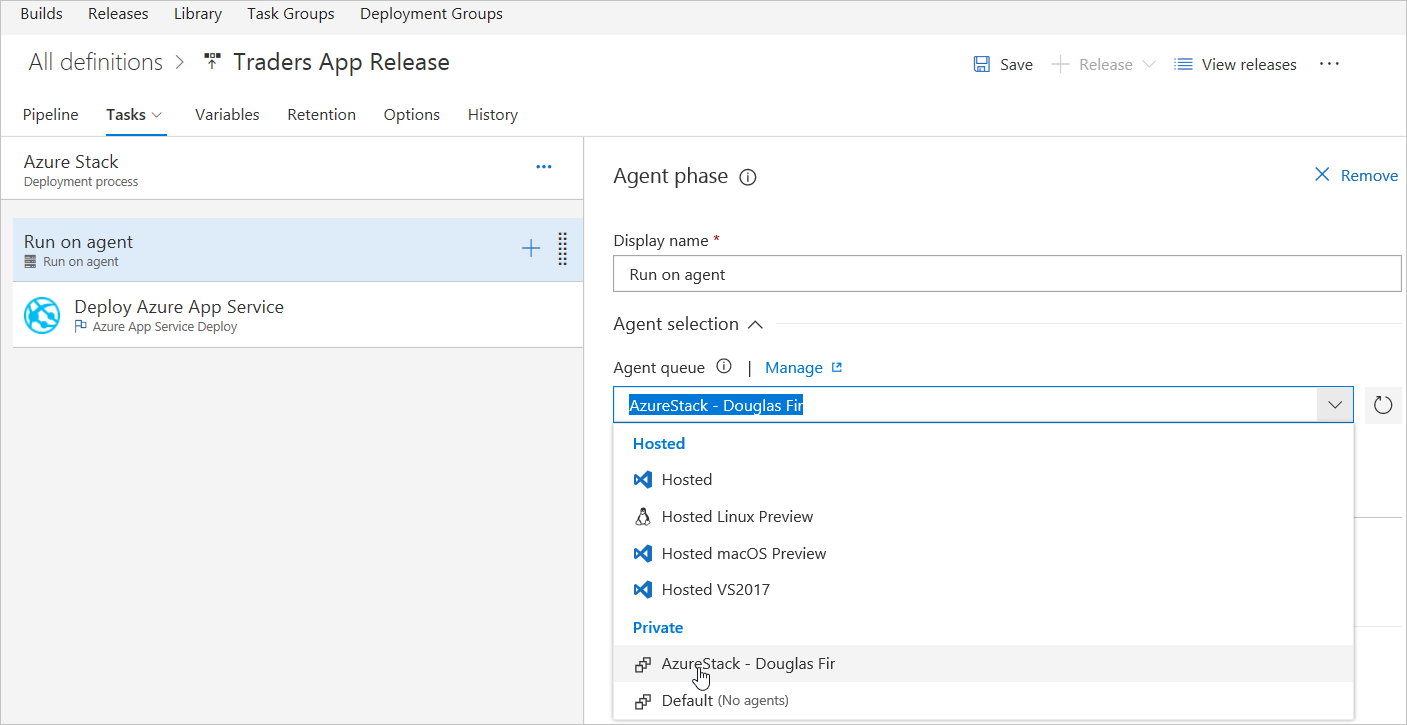Click the Traders App Release definition icon
Image resolution: width=1407 pixels, height=725 pixels.
[x=211, y=62]
